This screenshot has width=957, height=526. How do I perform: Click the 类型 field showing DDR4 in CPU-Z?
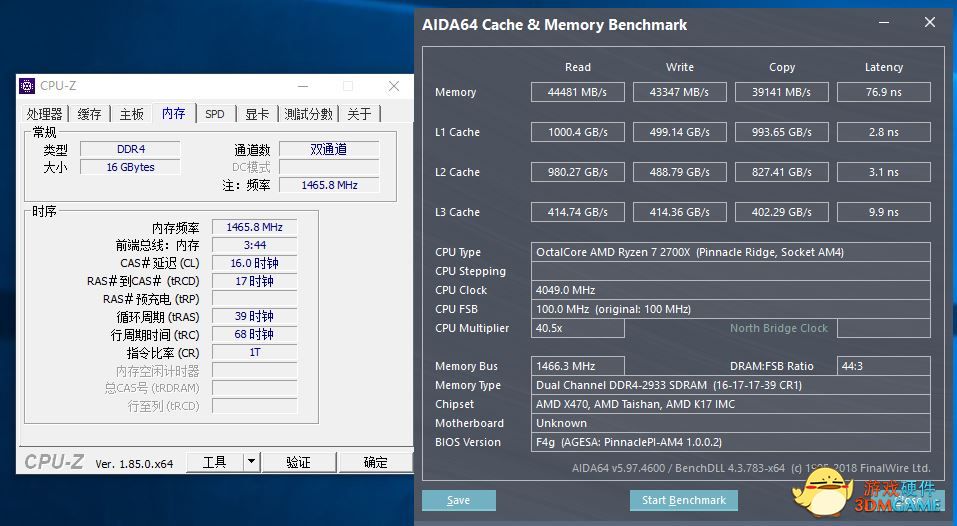[131, 149]
